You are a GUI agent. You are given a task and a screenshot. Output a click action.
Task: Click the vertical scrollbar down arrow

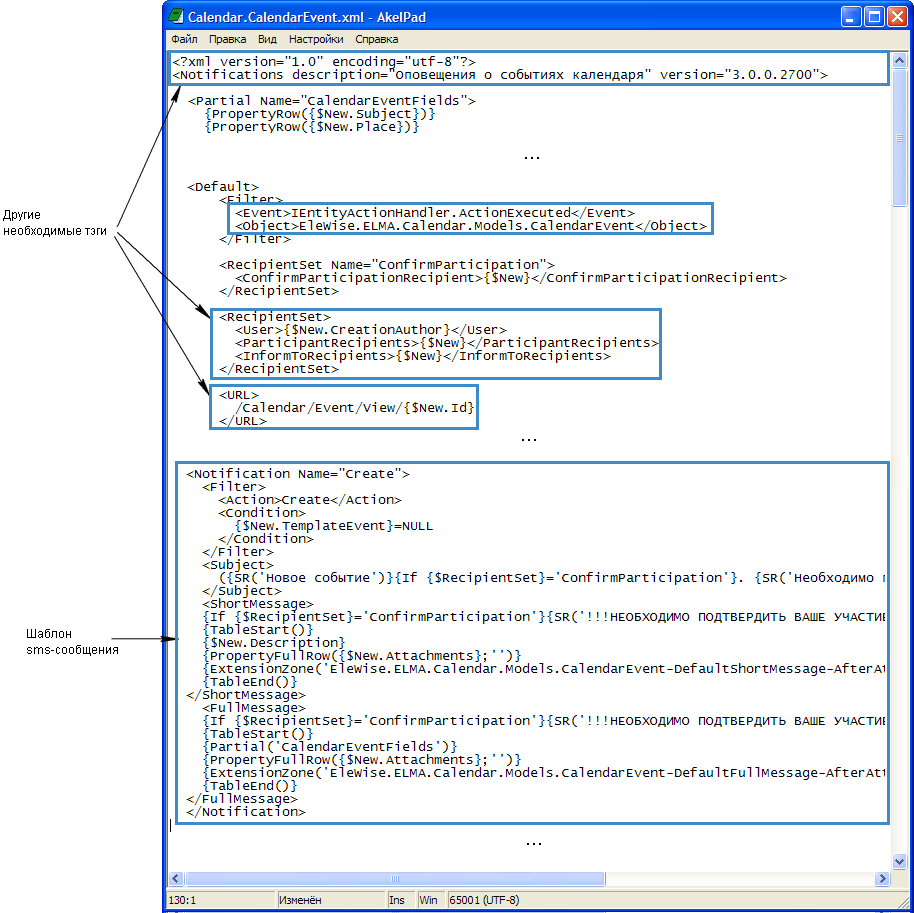pyautogui.click(x=900, y=861)
